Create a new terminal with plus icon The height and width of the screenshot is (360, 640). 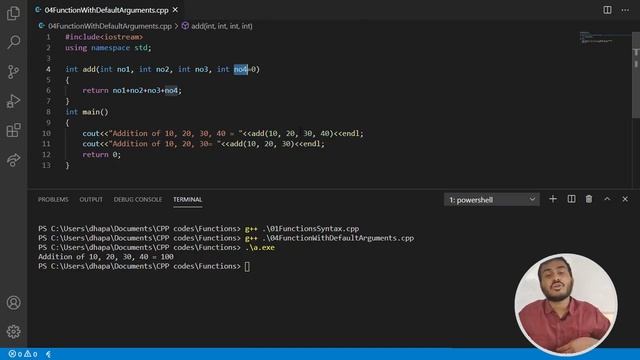(x=553, y=199)
